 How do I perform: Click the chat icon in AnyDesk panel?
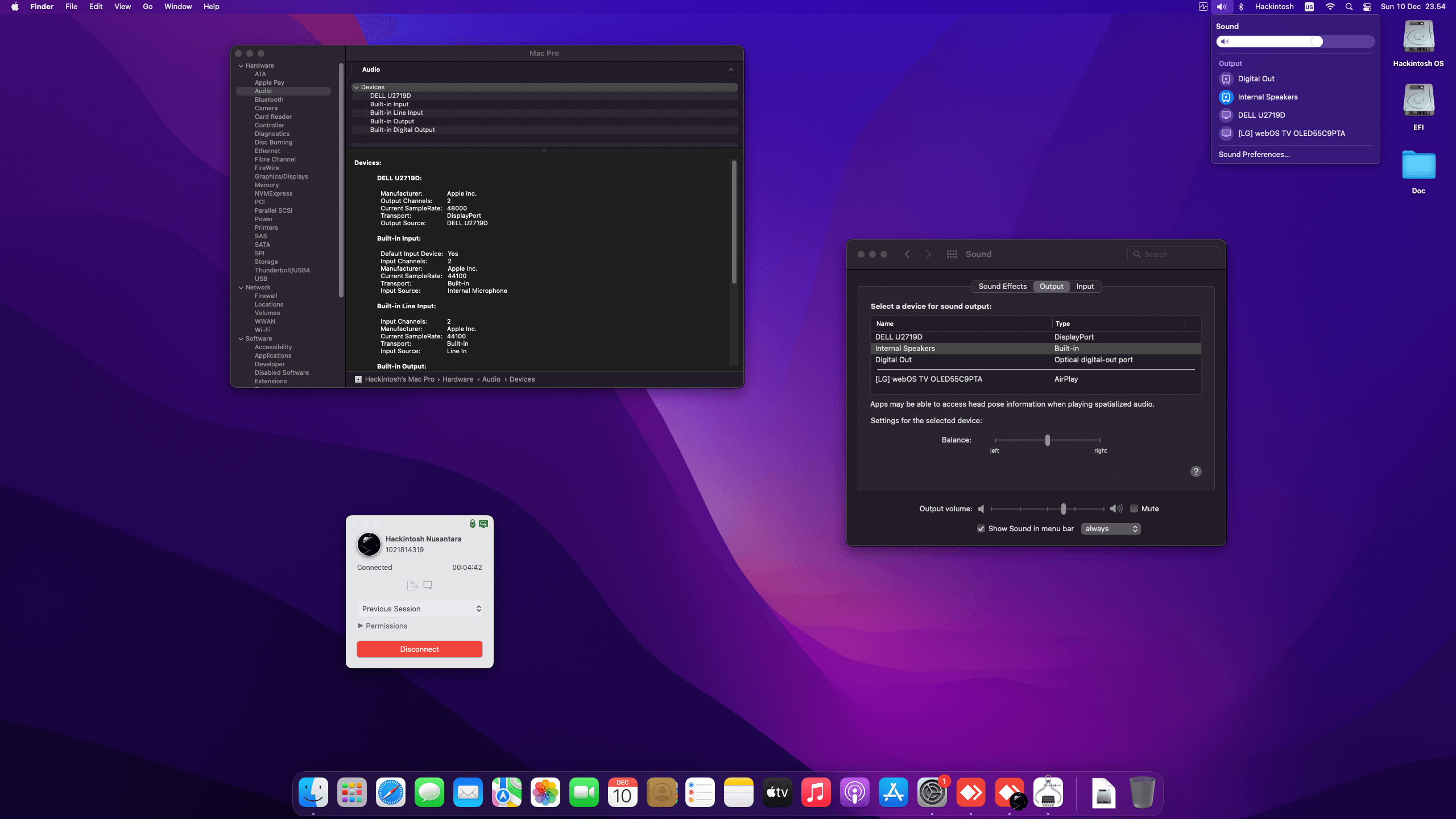tap(428, 585)
